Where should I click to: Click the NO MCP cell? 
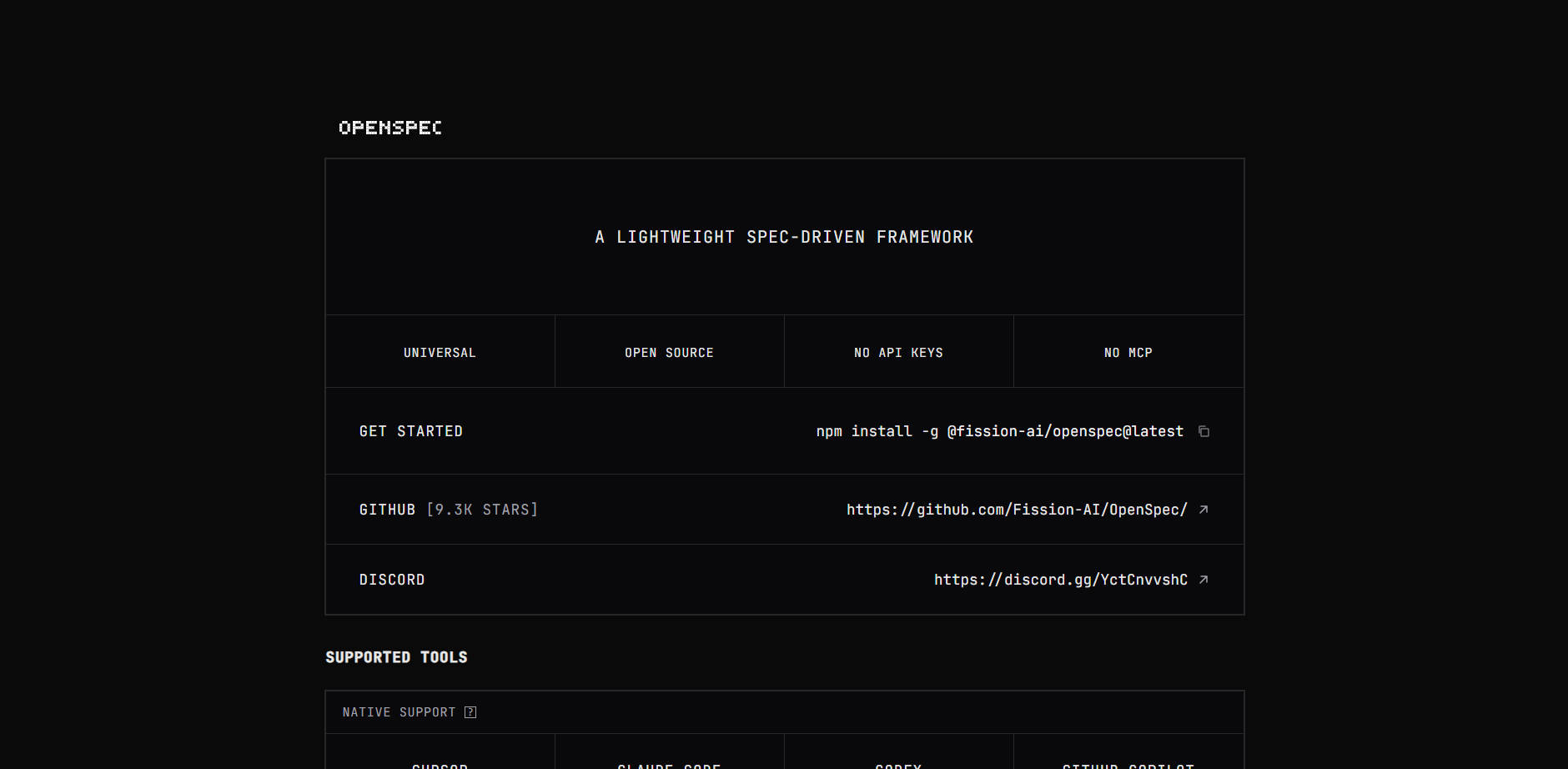click(1128, 351)
